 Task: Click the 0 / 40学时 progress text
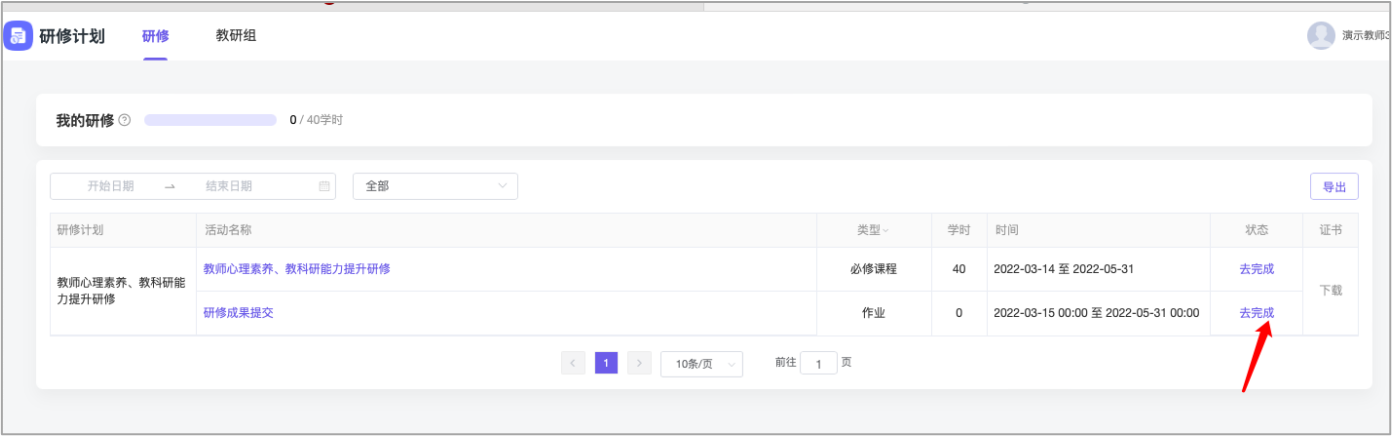[x=316, y=120]
